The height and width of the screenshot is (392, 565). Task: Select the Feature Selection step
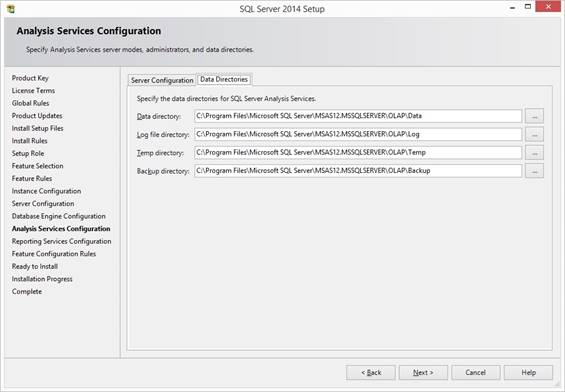pyautogui.click(x=37, y=166)
